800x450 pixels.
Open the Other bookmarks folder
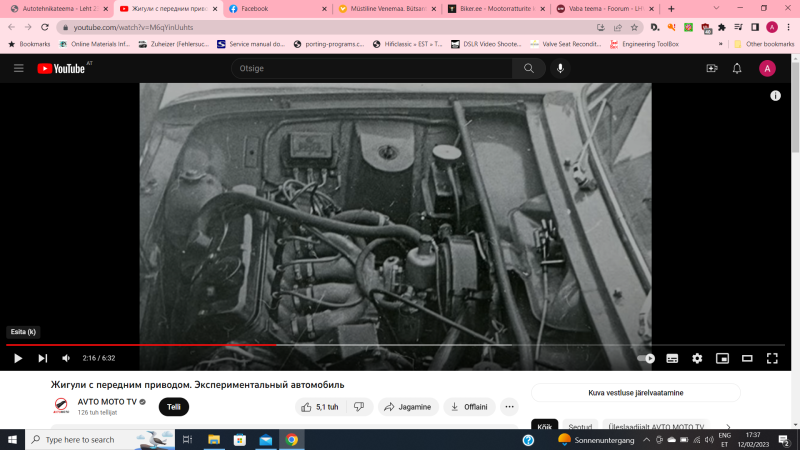point(764,44)
